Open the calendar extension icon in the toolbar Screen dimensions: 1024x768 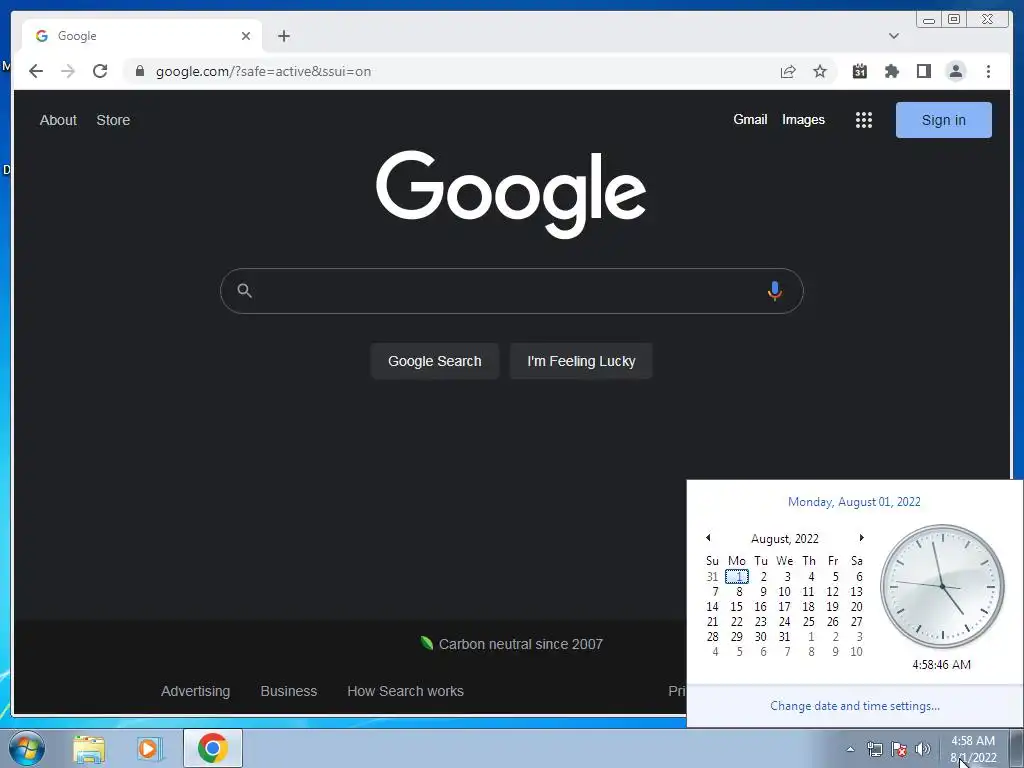point(859,71)
